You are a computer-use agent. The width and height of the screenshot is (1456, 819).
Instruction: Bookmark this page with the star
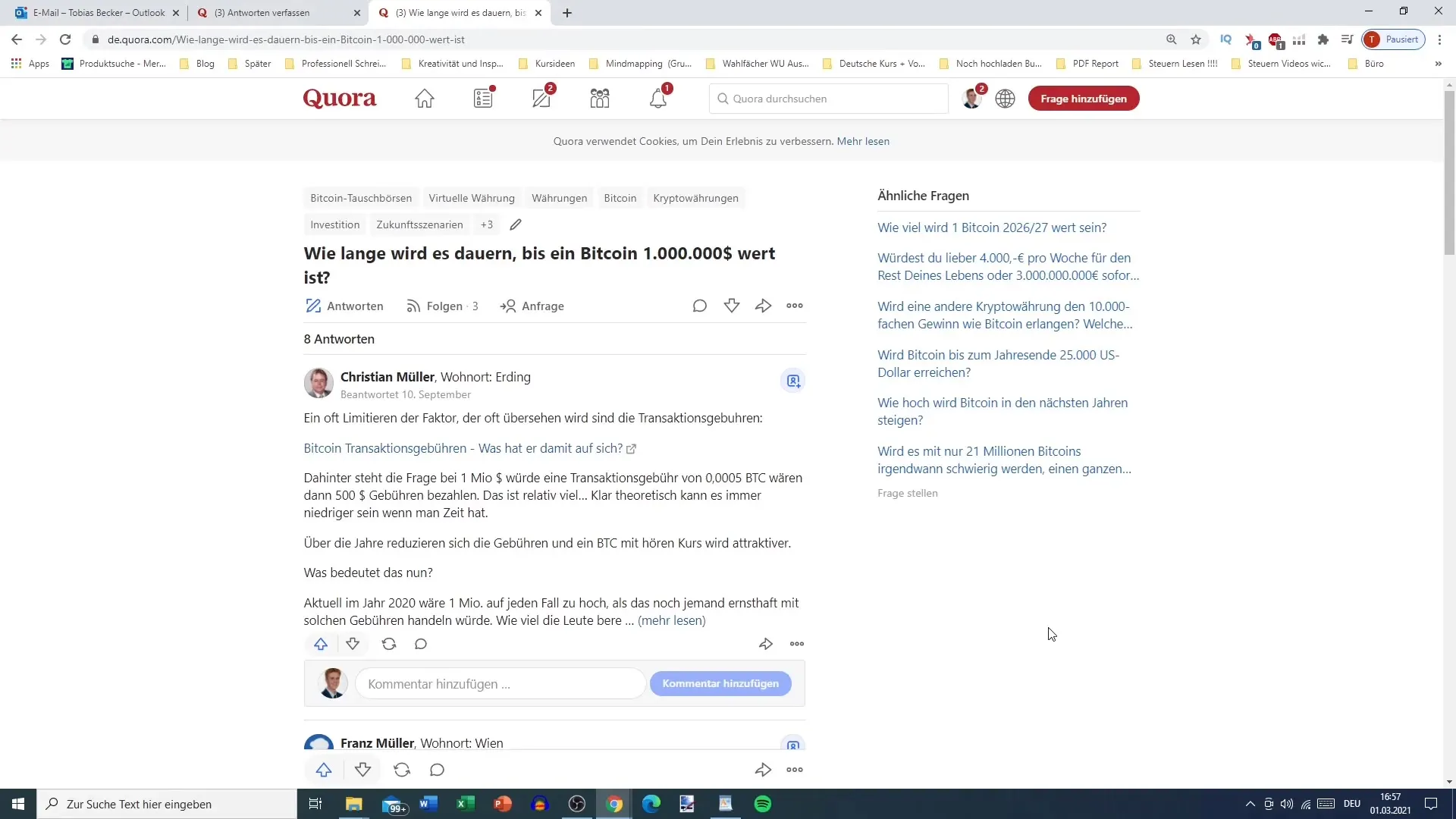(1196, 39)
